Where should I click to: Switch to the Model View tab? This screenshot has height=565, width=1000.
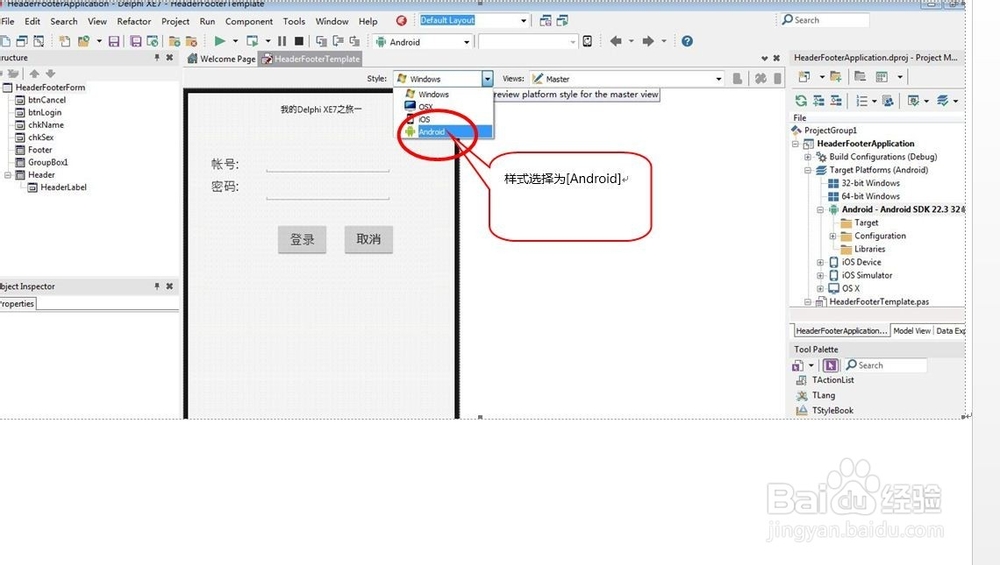911,330
